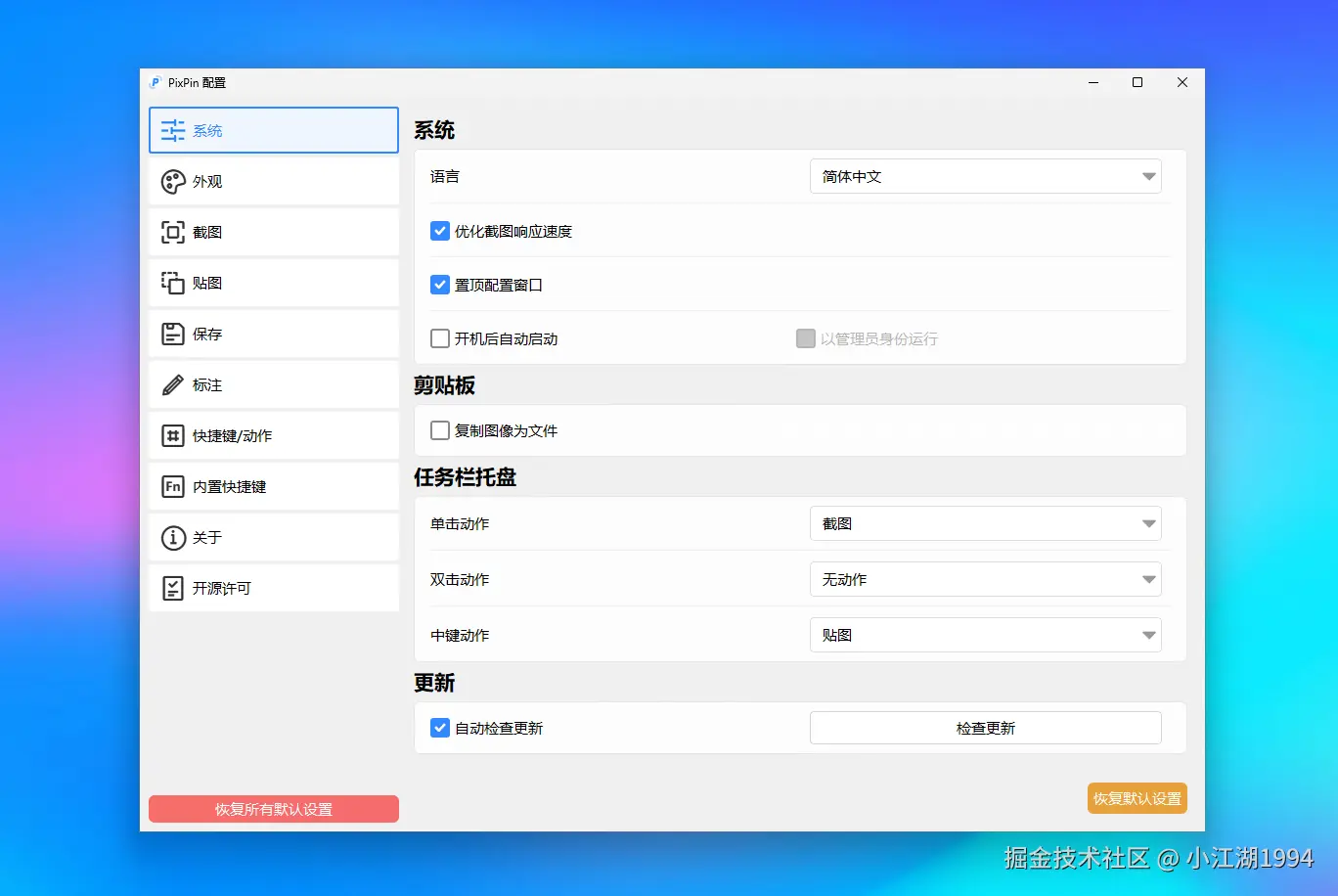Viewport: 1338px width, 896px height.
Task: Click the 截图 capture frame icon
Action: coord(173,232)
